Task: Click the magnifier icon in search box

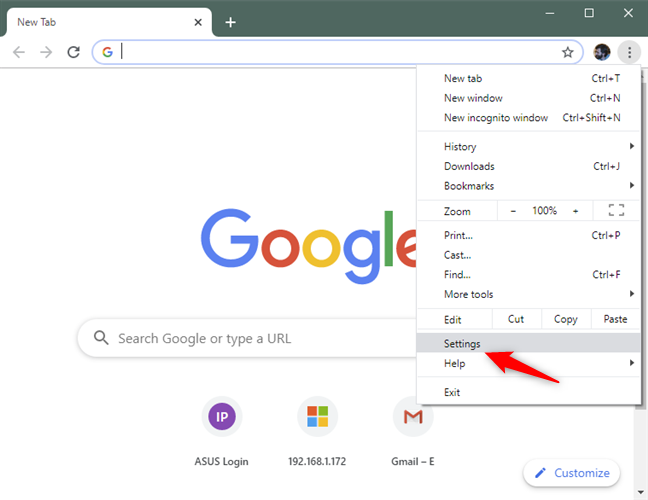Action: point(101,338)
